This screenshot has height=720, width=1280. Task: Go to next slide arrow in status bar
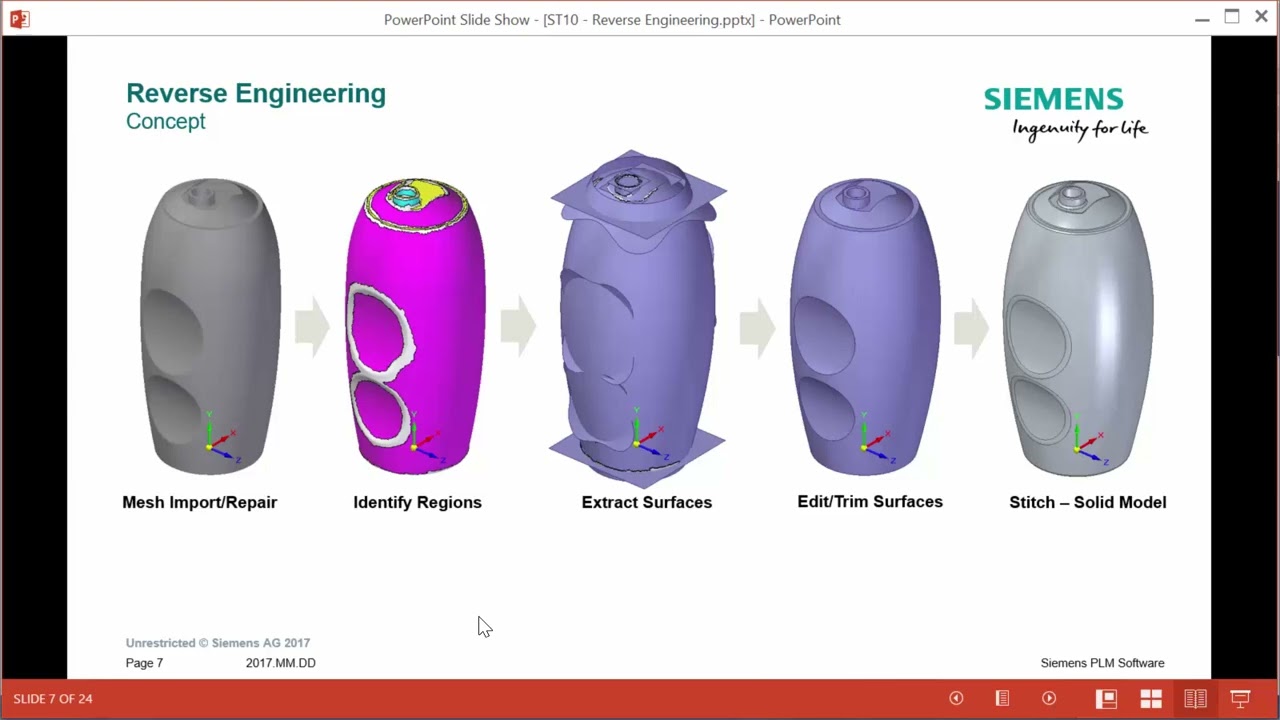1049,698
